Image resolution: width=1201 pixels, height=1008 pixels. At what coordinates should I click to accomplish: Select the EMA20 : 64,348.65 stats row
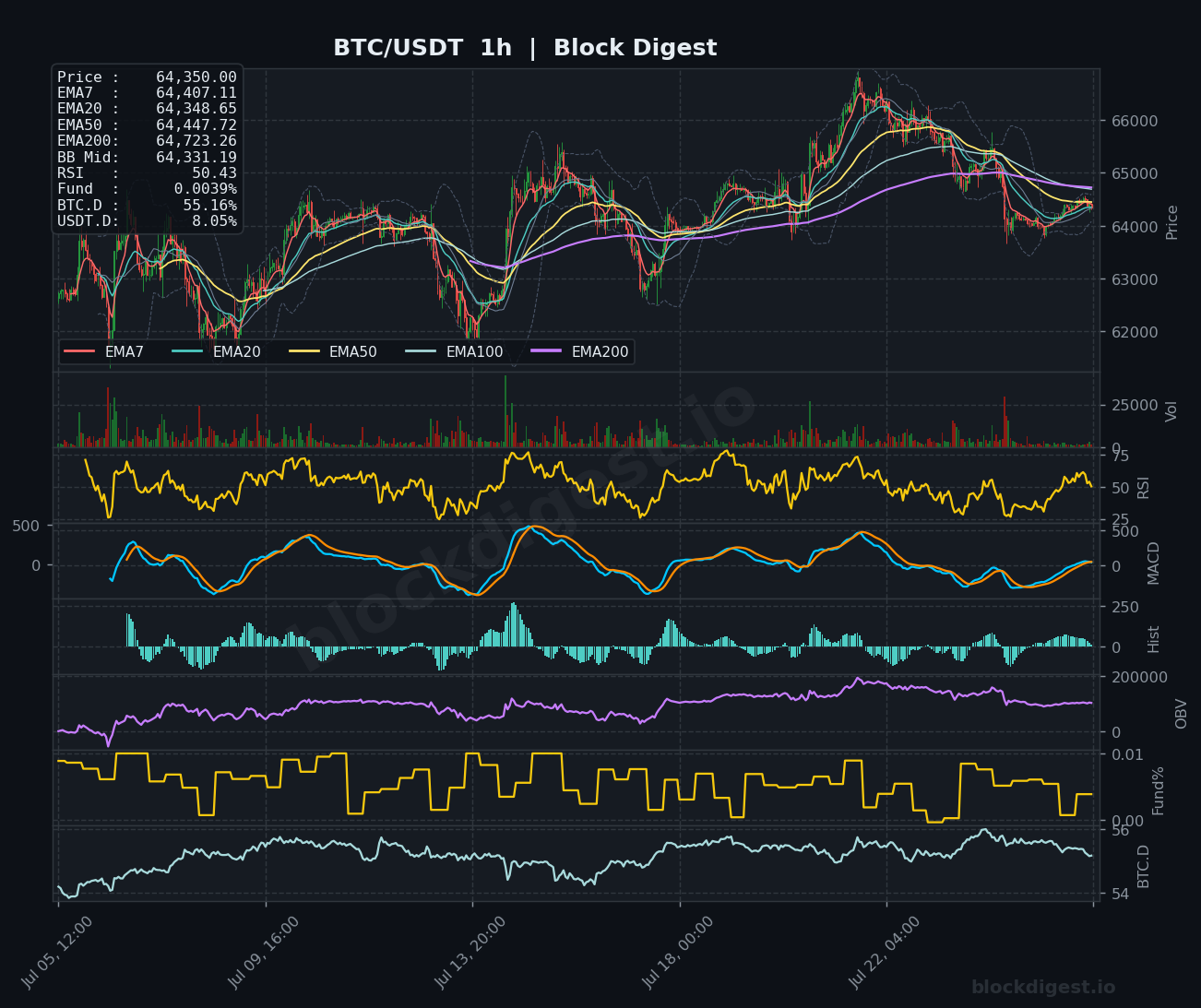147,109
